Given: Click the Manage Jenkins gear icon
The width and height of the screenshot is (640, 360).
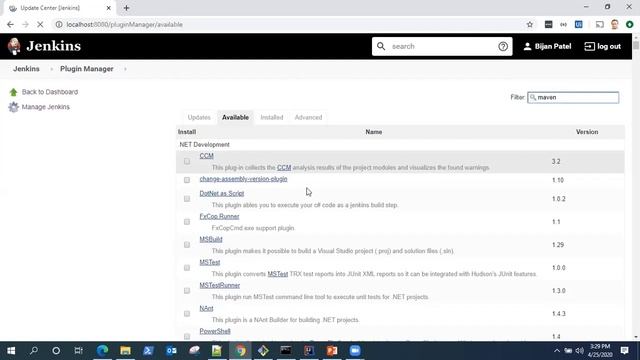Looking at the screenshot, I should tap(13, 107).
